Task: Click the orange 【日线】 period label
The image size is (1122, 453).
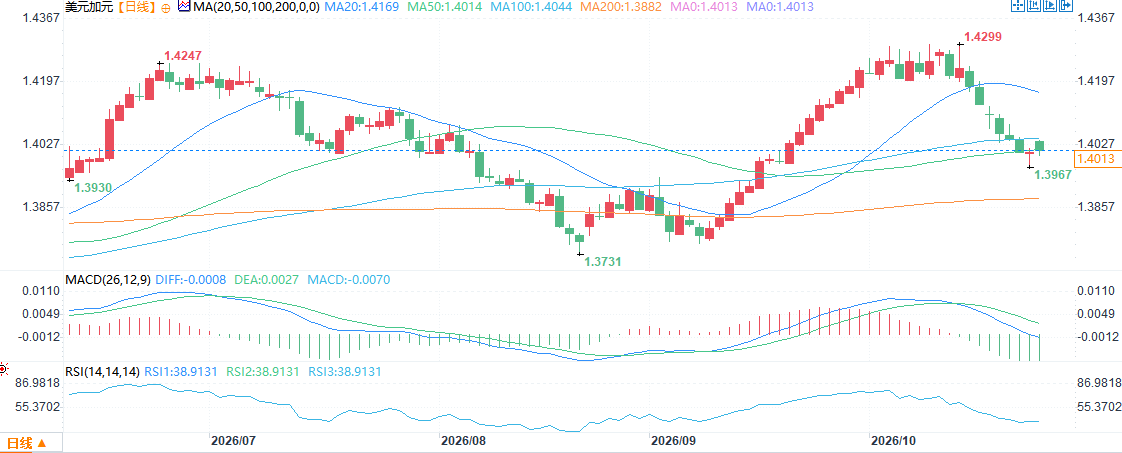Action: [x=137, y=7]
